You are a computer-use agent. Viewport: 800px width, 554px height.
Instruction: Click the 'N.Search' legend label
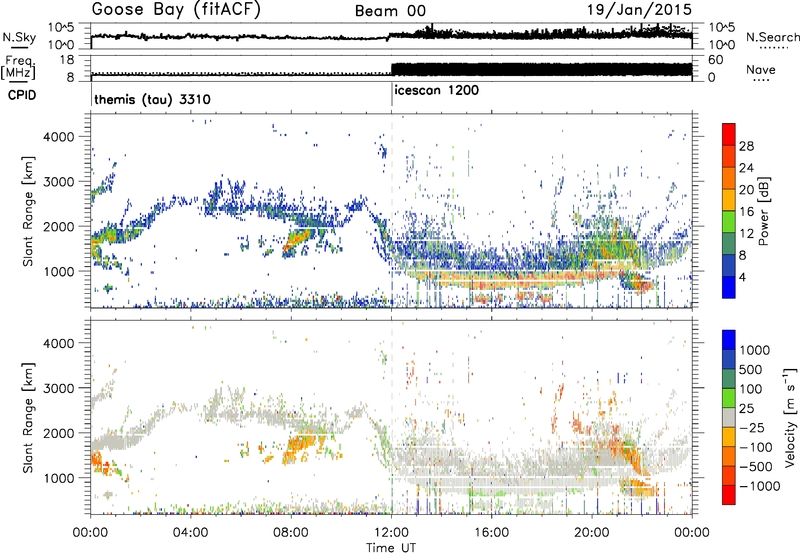click(772, 37)
